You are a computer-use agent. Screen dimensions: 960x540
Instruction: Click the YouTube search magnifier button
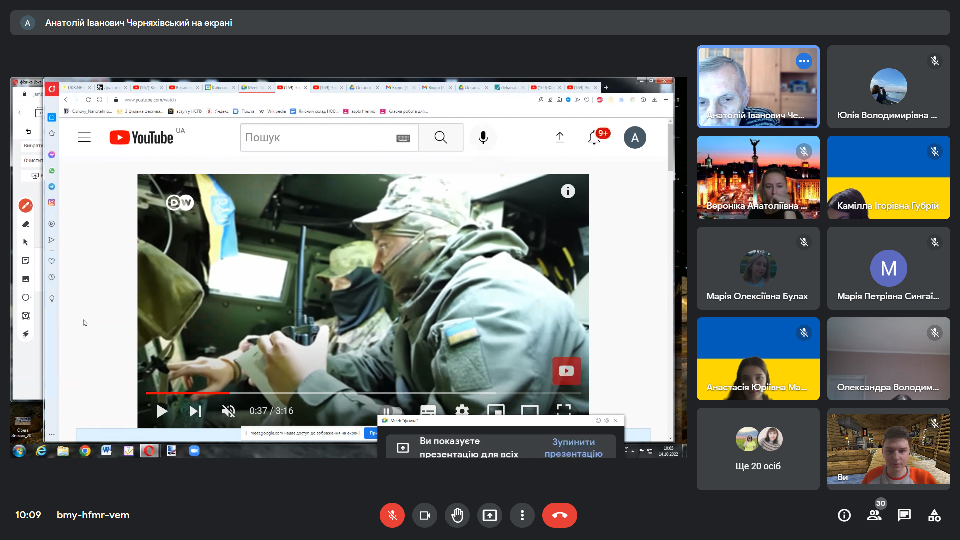(440, 137)
